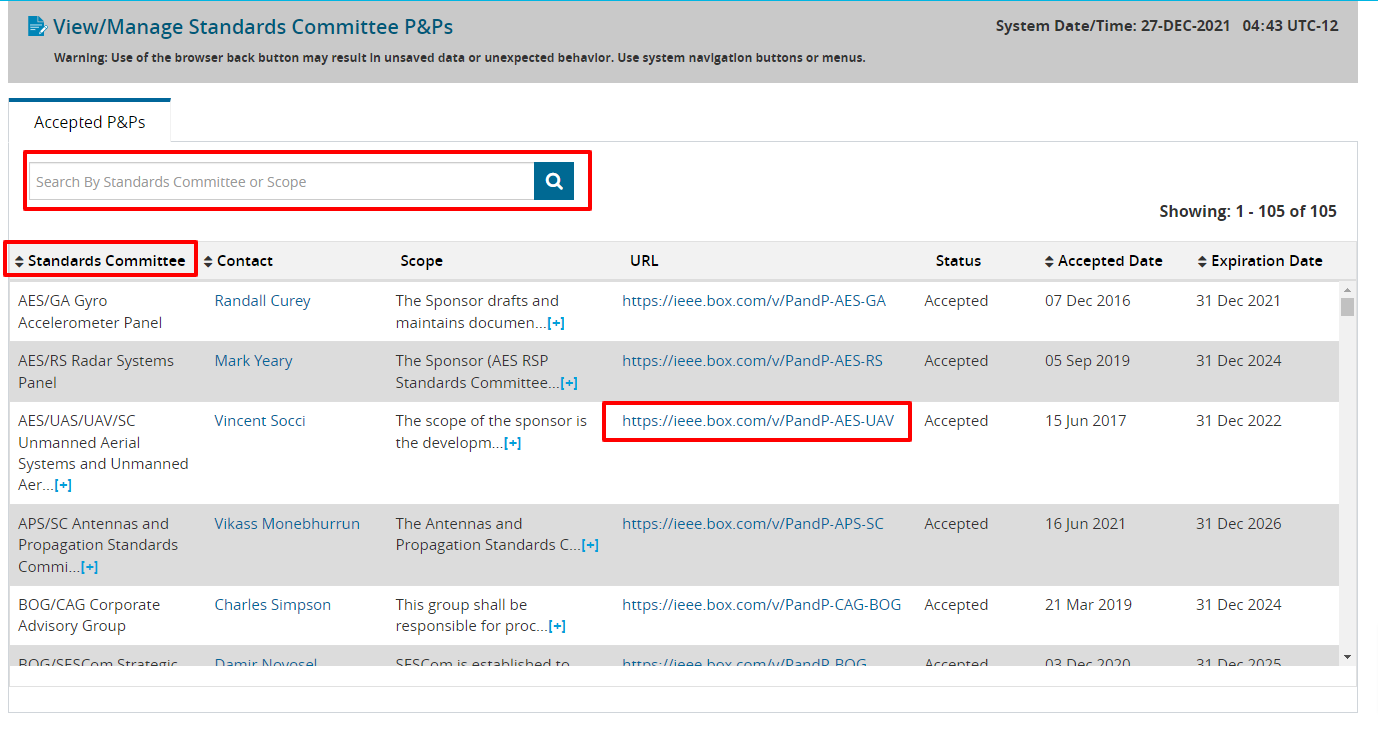Click accepted date 07 Dec 2016
The height and width of the screenshot is (732, 1378).
[x=1087, y=301]
